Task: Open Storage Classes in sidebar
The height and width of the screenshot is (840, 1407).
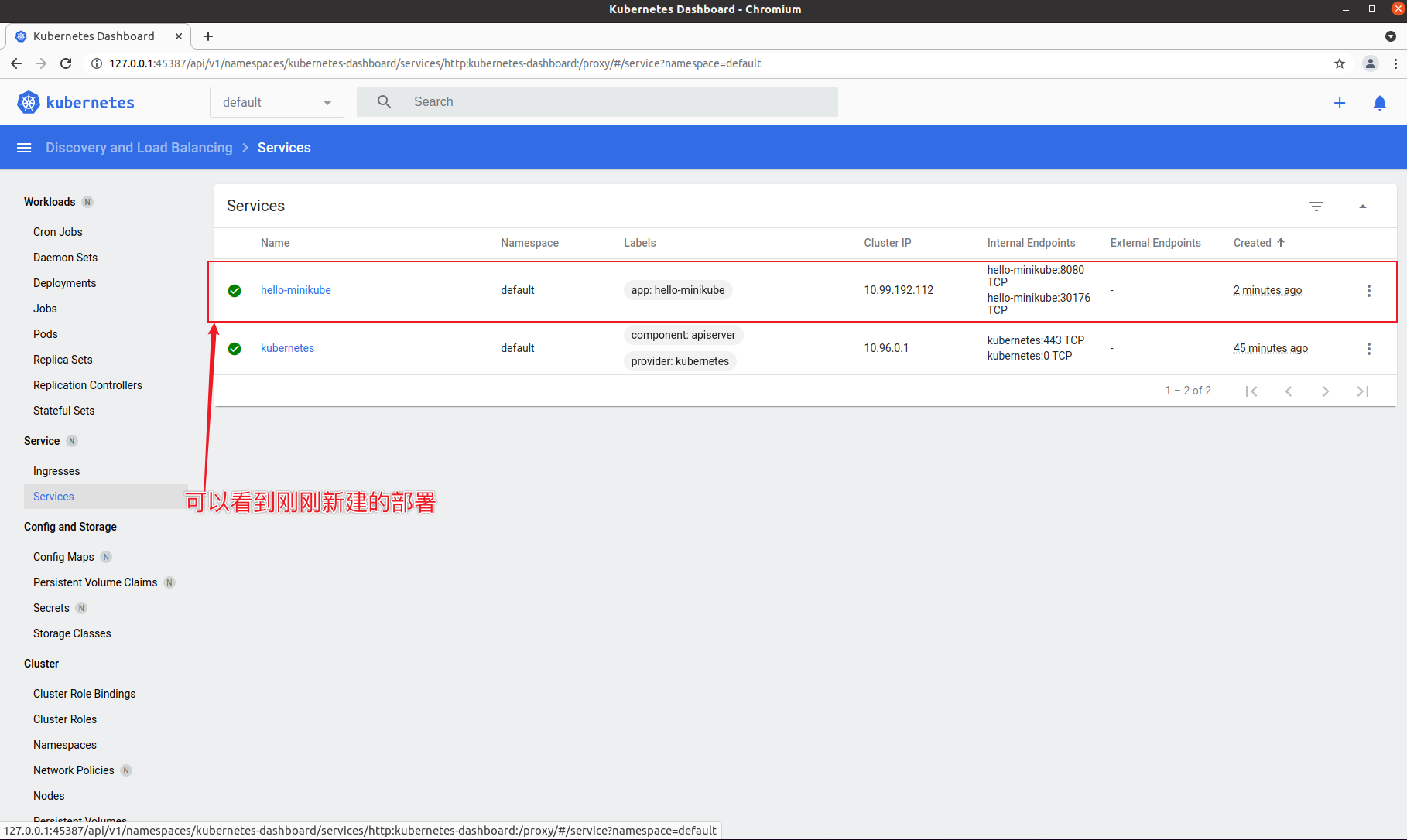Action: coord(72,633)
